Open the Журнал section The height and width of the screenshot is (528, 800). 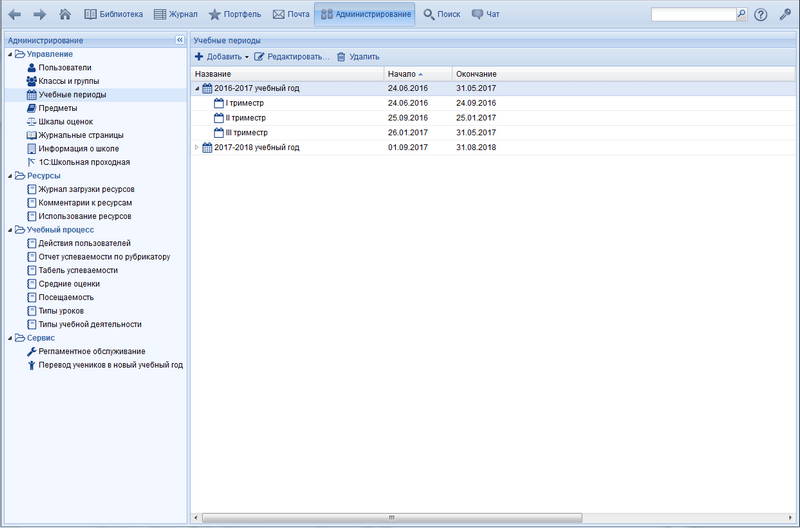pyautogui.click(x=175, y=15)
